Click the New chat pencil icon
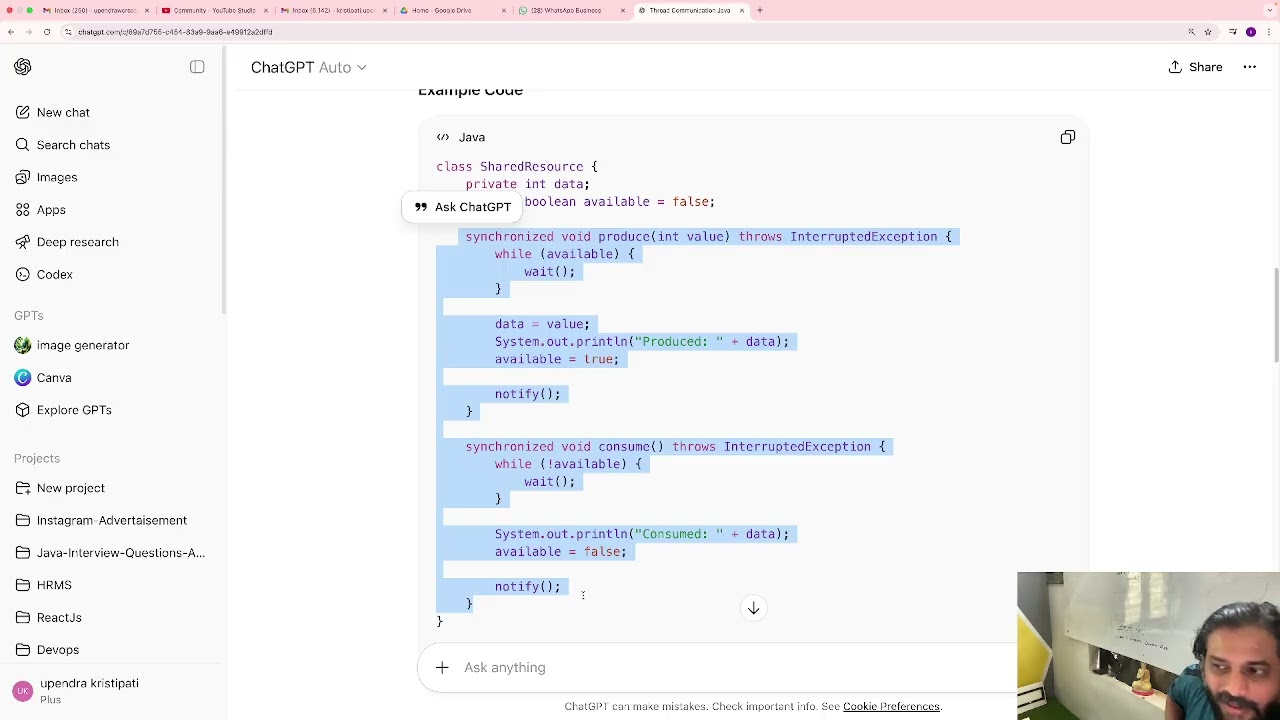Screen dimensions: 1280x720 click(23, 112)
